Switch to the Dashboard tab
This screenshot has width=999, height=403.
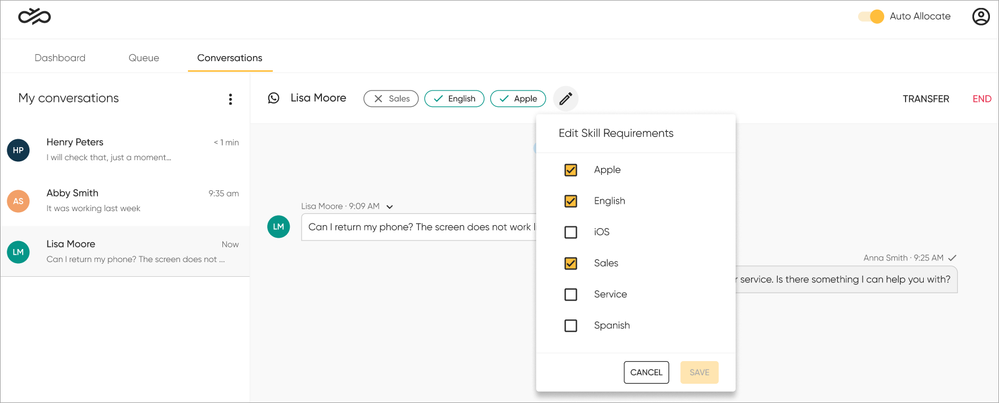click(60, 58)
